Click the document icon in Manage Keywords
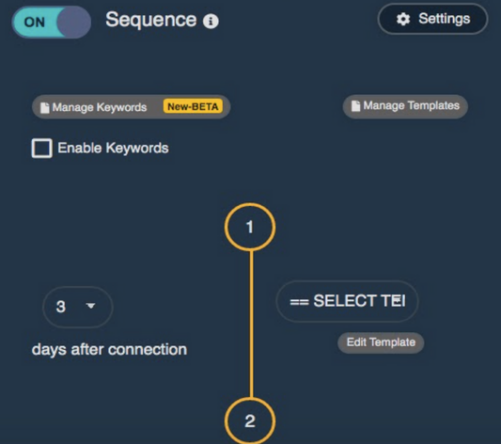This screenshot has width=501, height=444. pyautogui.click(x=44, y=108)
